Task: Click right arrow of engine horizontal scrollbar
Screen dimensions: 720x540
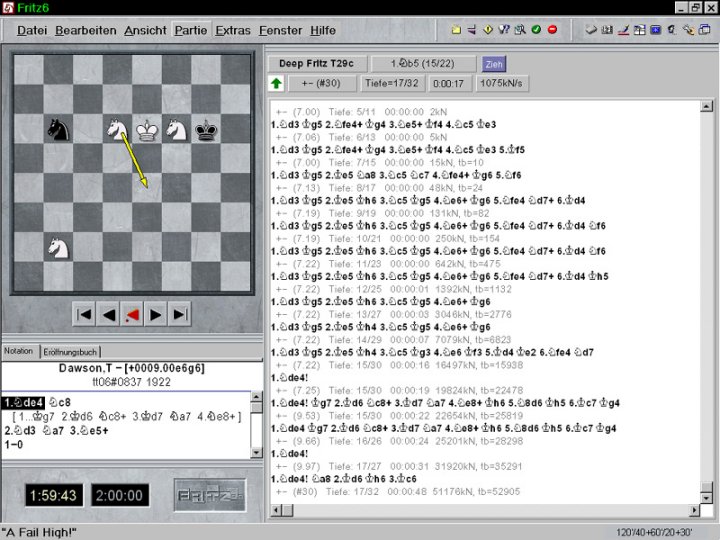Action: tap(695, 510)
